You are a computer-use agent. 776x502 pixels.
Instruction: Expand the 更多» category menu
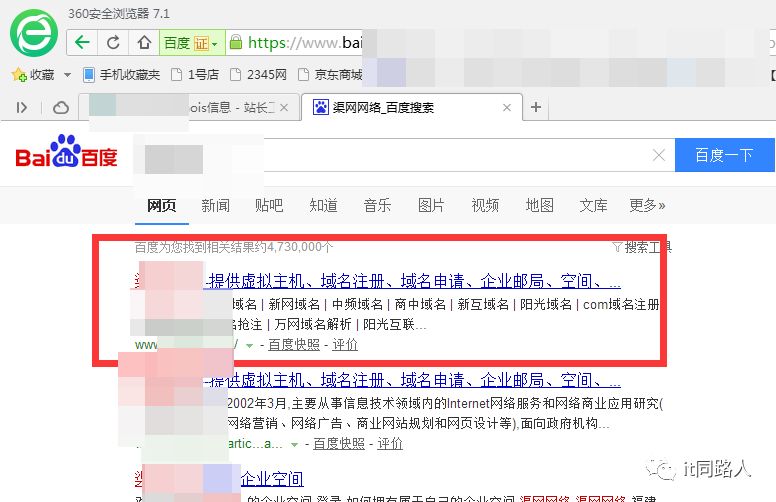click(x=647, y=205)
